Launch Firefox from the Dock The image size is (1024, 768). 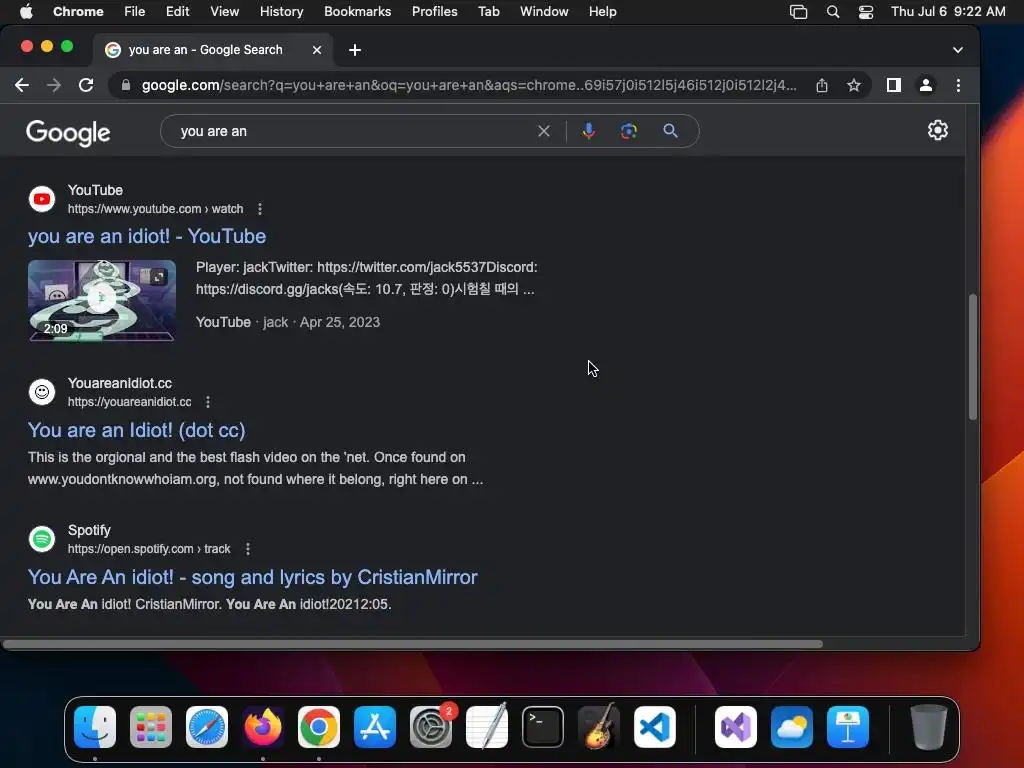263,727
